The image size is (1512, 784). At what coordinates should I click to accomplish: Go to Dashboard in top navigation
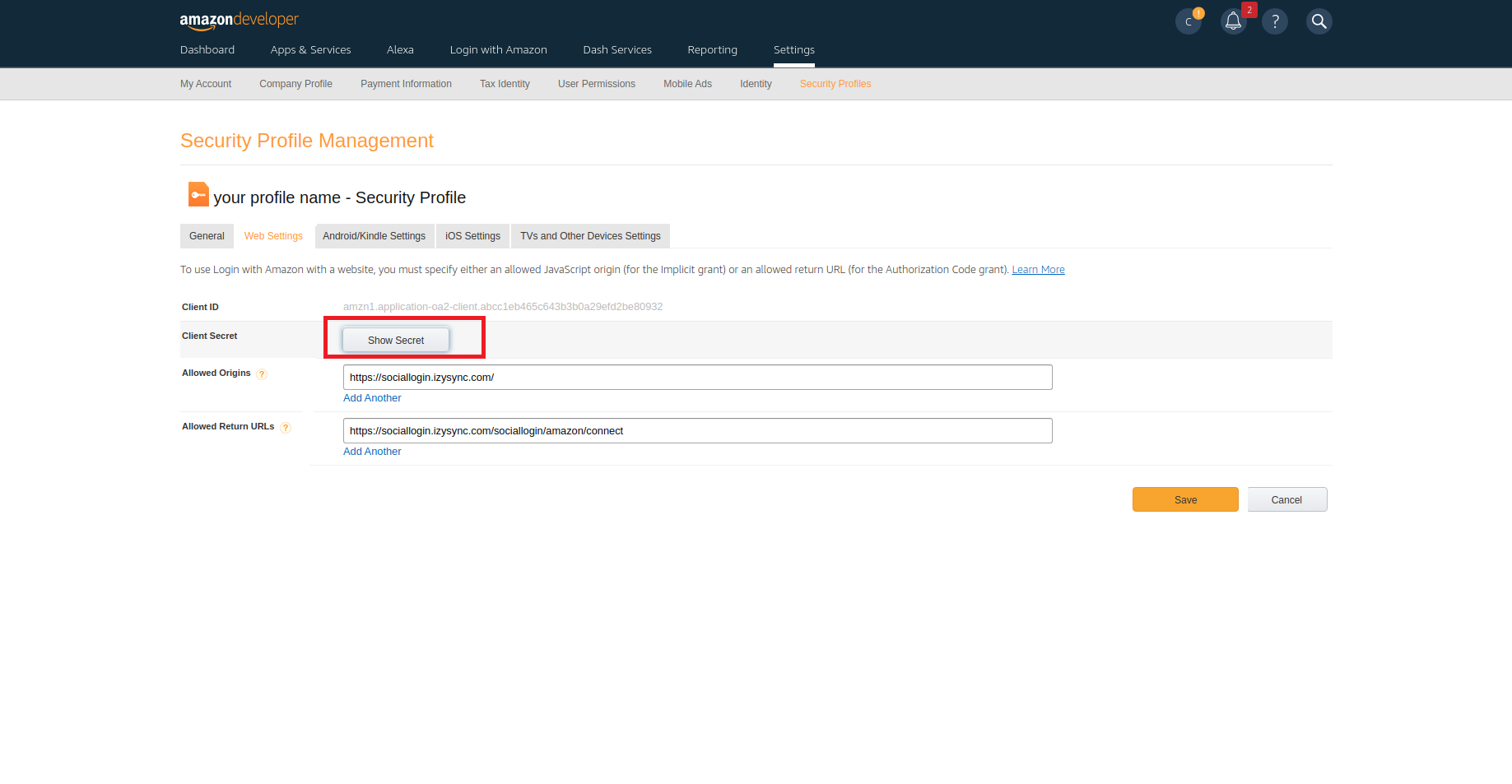pyautogui.click(x=207, y=50)
